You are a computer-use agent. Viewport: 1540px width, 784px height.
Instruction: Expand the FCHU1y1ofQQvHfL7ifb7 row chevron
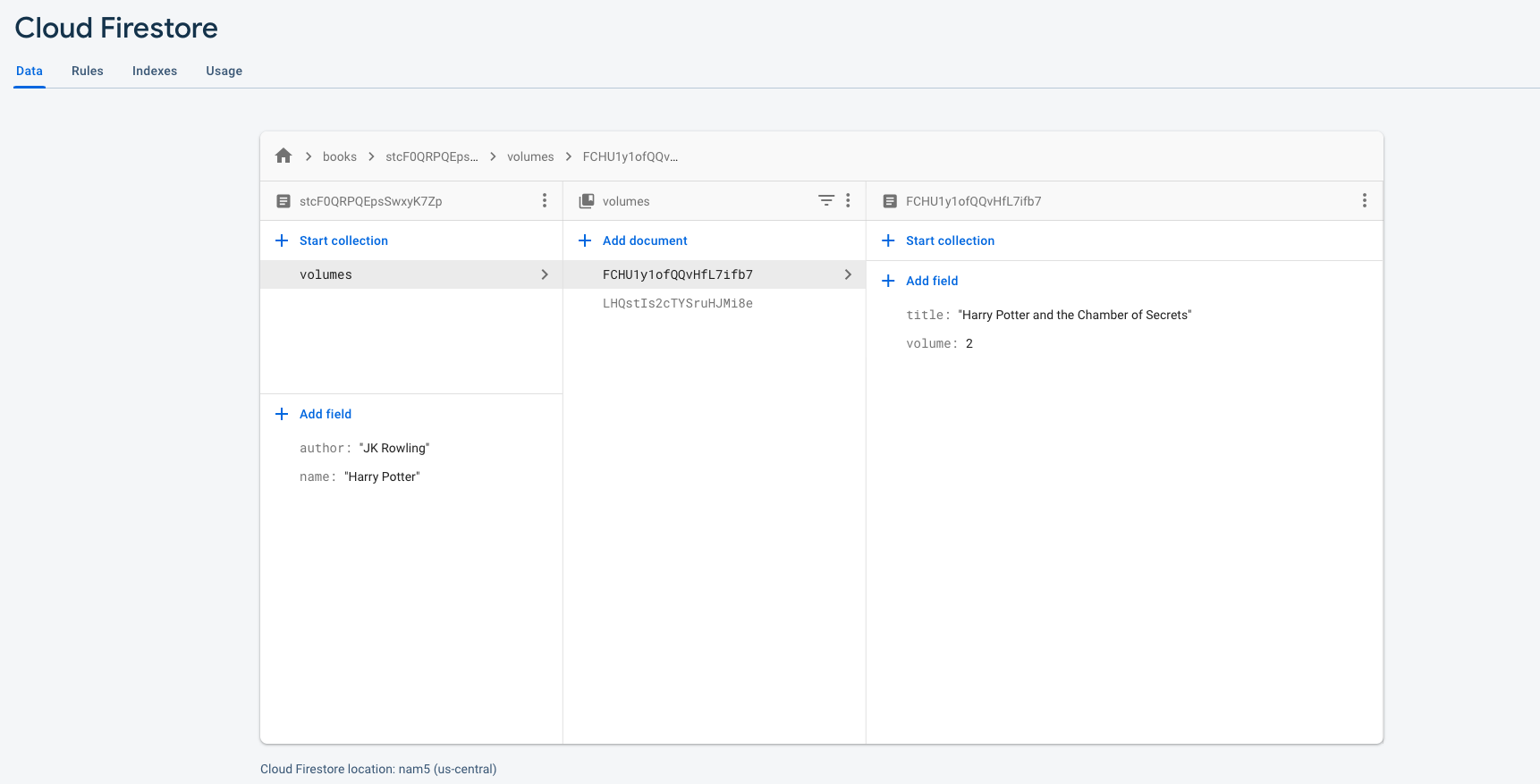tap(847, 274)
